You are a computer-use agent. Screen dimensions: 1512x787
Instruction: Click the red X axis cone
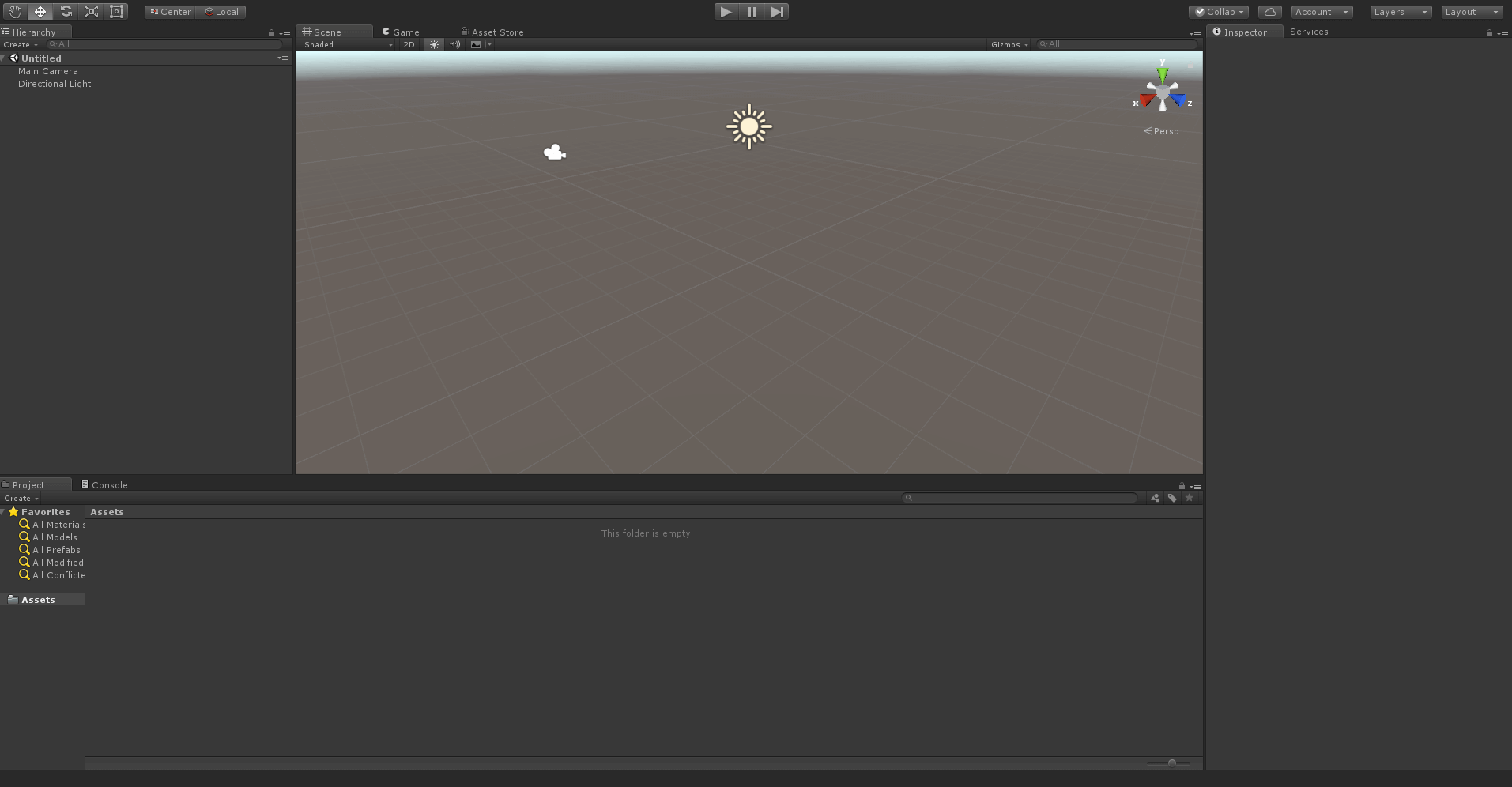1146,100
